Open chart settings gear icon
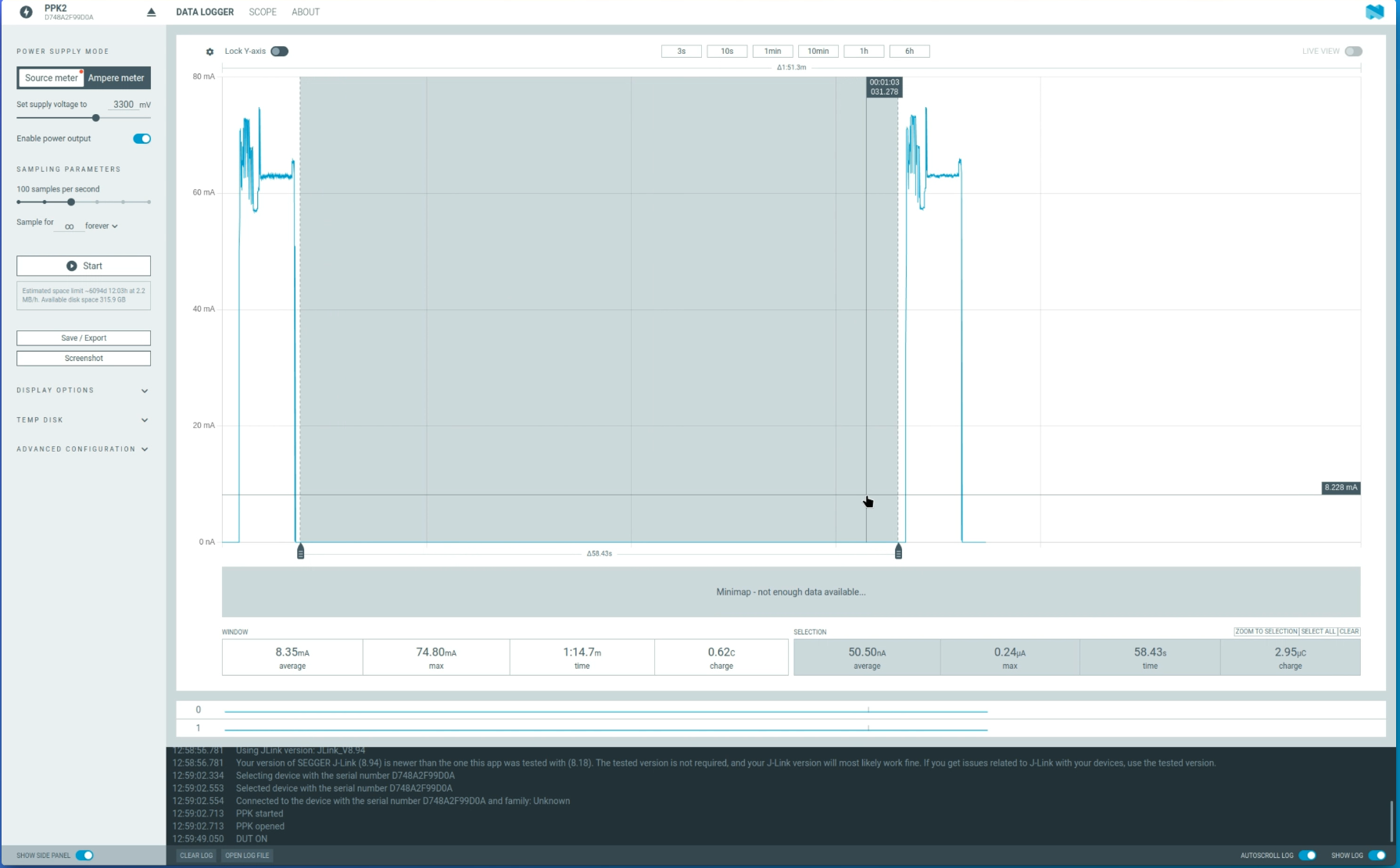The image size is (1400, 868). tap(209, 52)
